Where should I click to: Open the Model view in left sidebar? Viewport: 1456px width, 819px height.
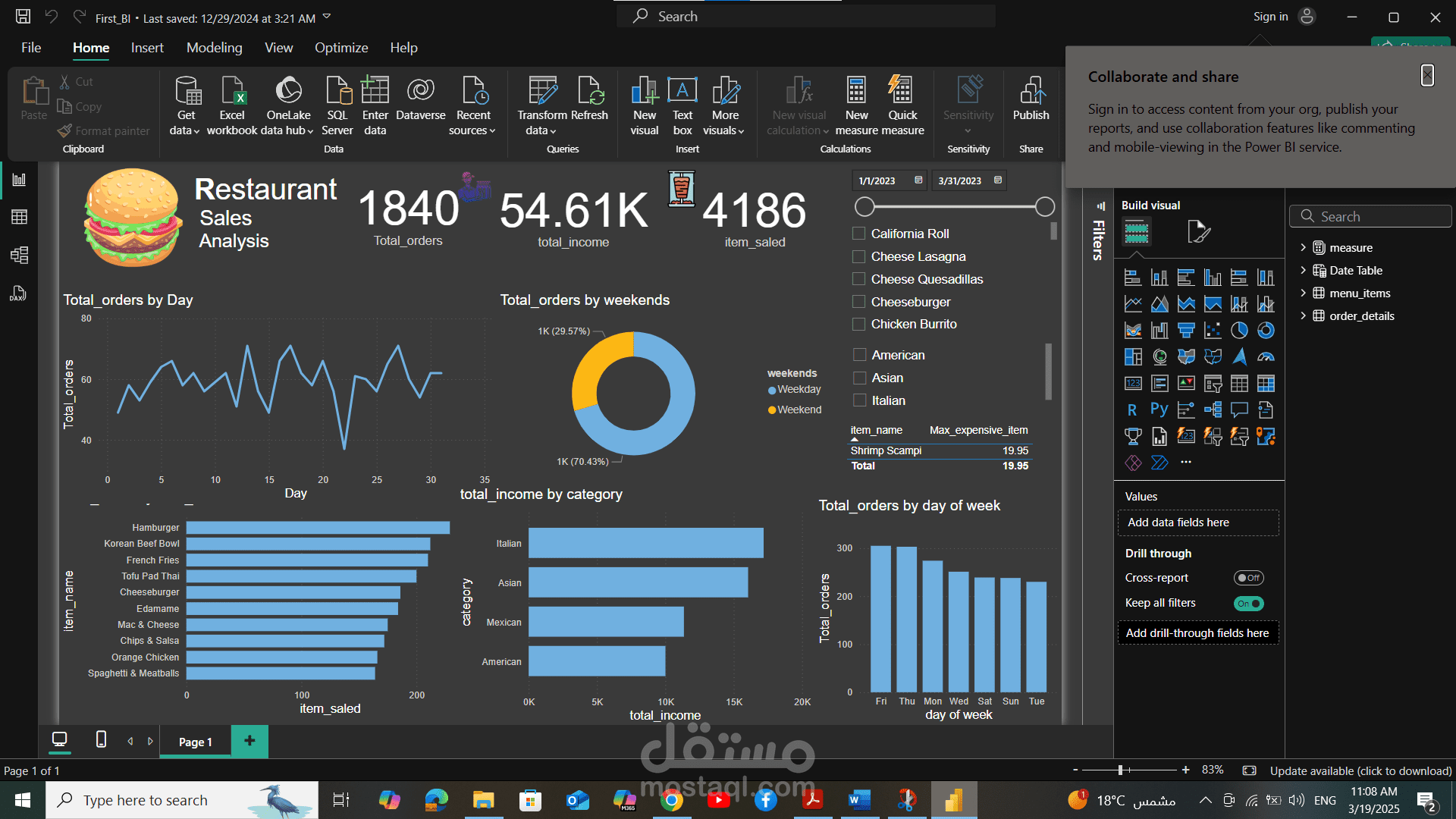pyautogui.click(x=19, y=255)
